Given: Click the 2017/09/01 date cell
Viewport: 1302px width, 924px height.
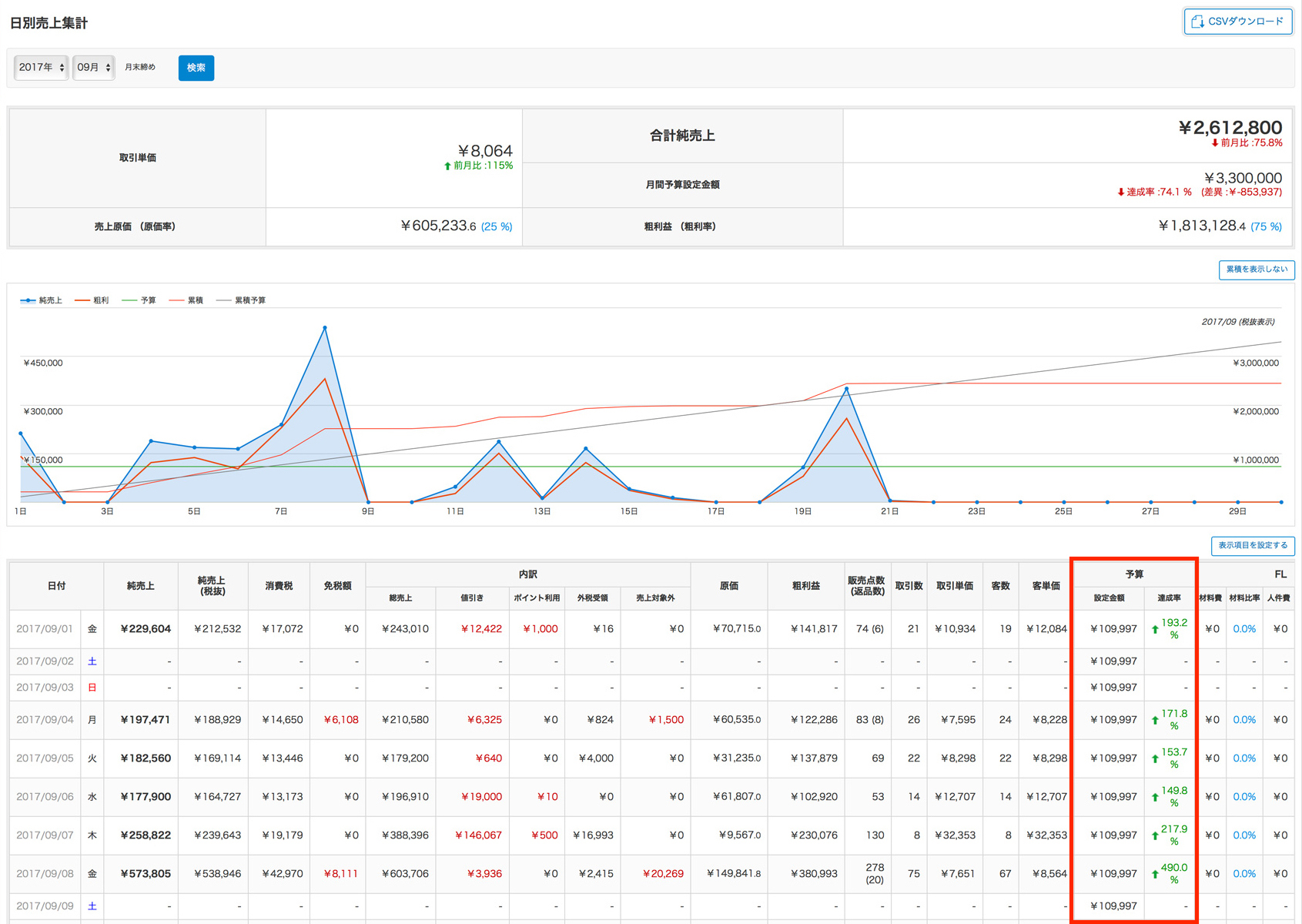Looking at the screenshot, I should point(45,629).
